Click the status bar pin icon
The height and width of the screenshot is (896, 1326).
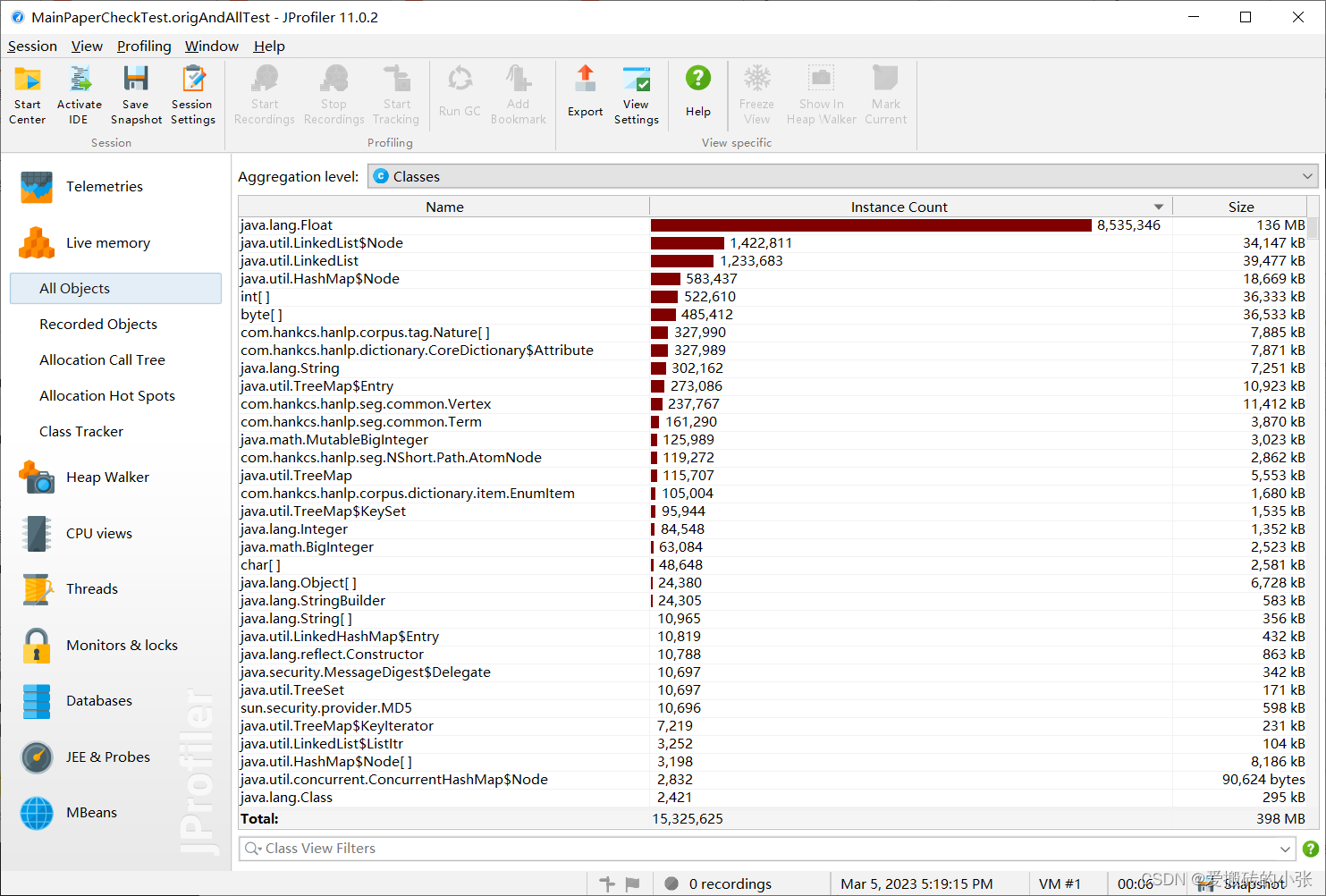coord(607,884)
